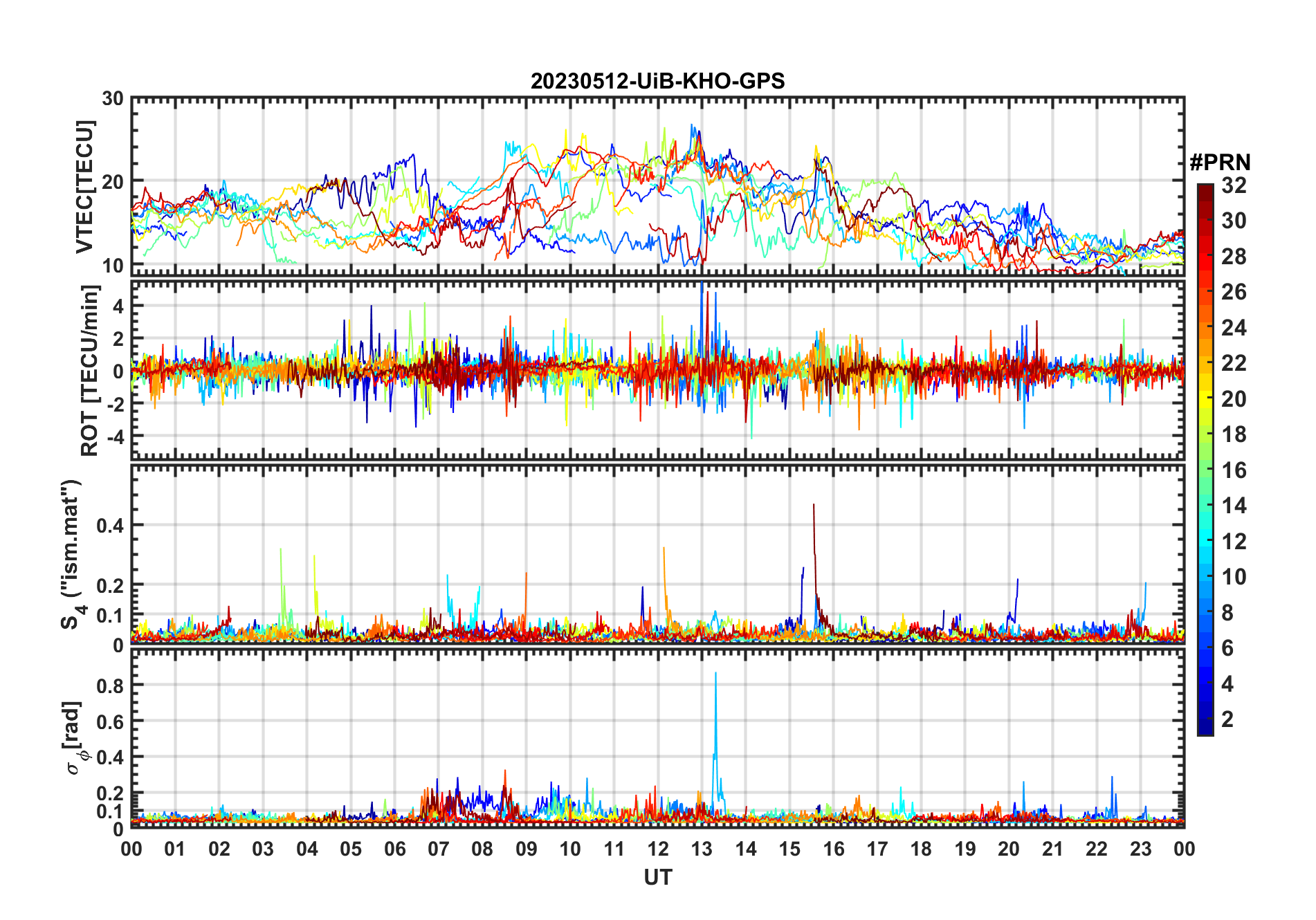Click the ROT [TECU/min] axis label
Image resolution: width=1316 pixels, height=920 pixels.
click(x=89, y=370)
